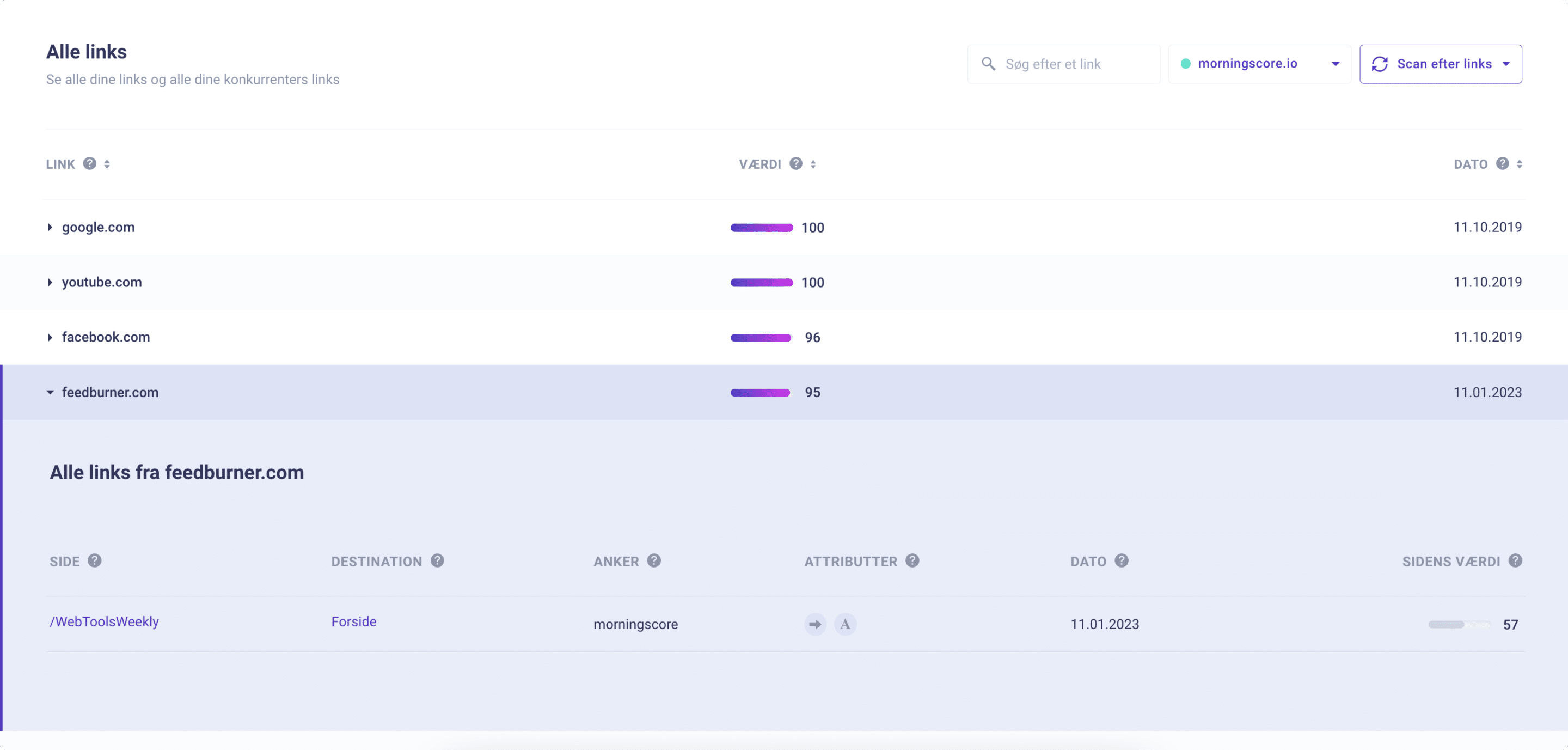Select the facebook.com domain name

(x=106, y=337)
